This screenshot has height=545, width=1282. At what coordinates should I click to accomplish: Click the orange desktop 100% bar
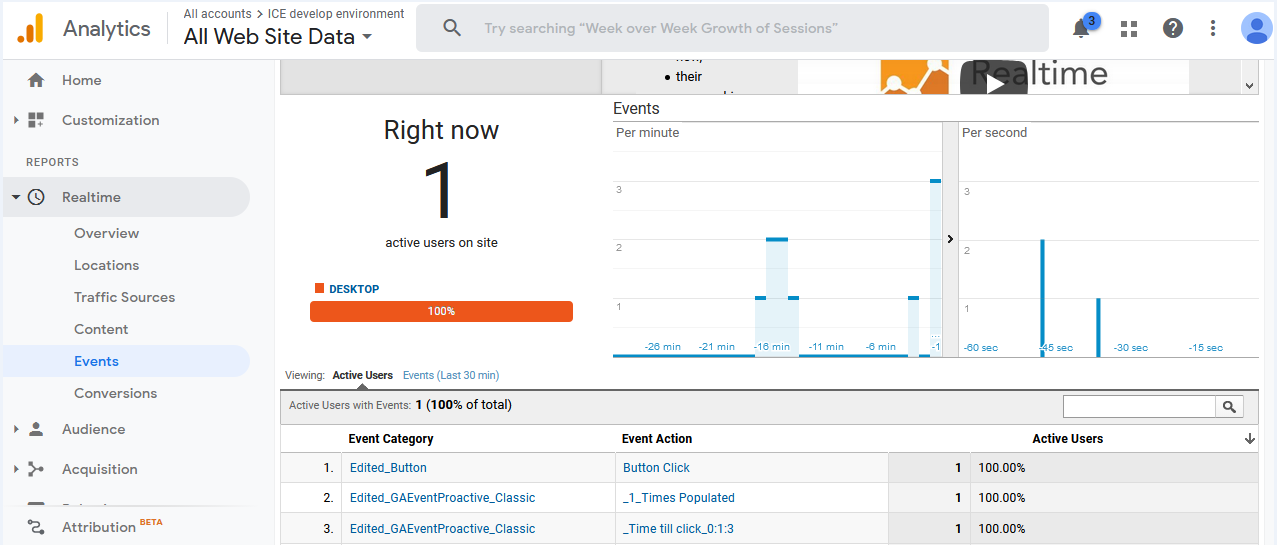point(441,312)
